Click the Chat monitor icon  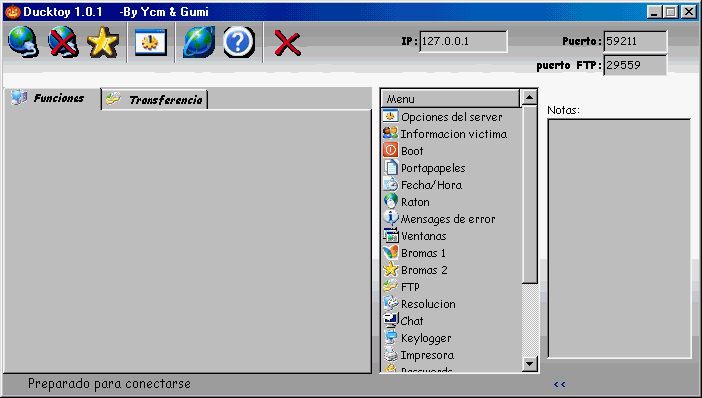coord(390,320)
